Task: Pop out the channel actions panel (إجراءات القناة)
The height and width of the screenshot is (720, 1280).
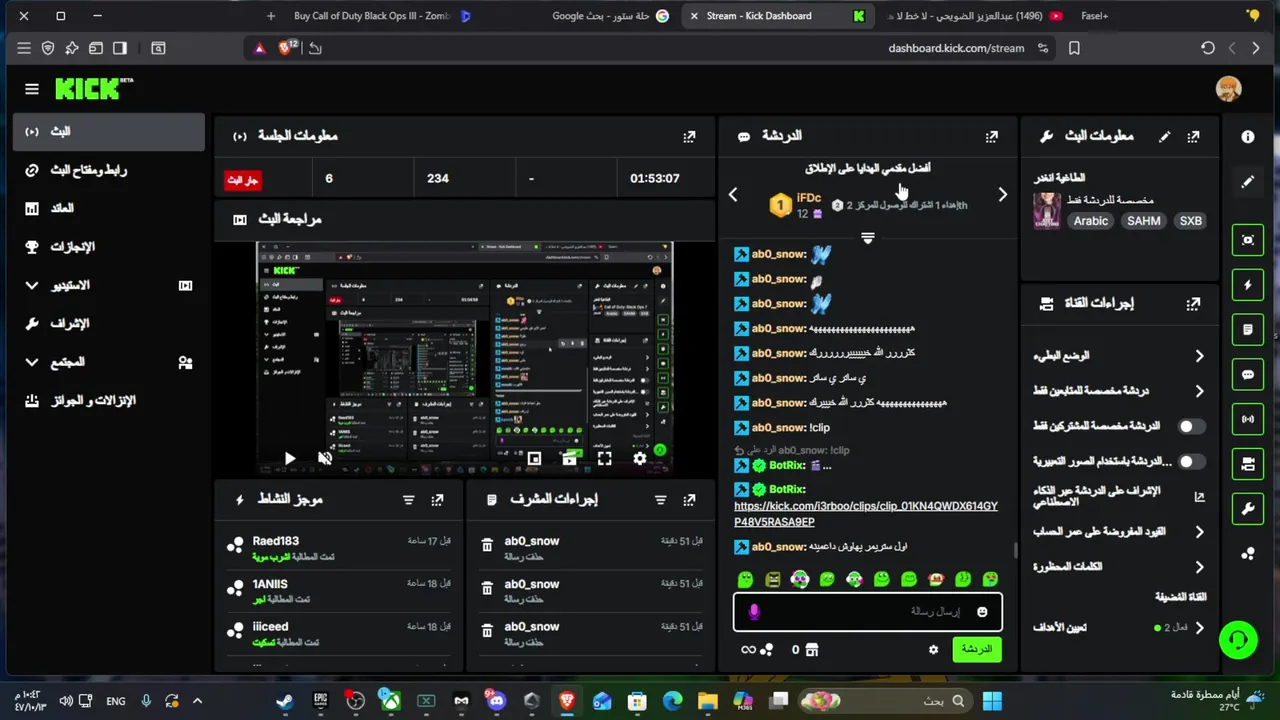Action: [1193, 303]
